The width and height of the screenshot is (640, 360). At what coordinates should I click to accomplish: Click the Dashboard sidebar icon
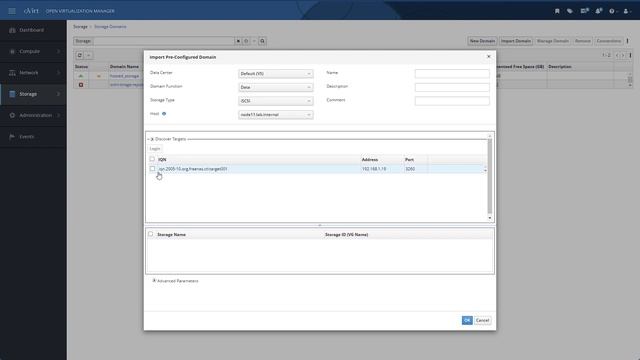pos(12,30)
